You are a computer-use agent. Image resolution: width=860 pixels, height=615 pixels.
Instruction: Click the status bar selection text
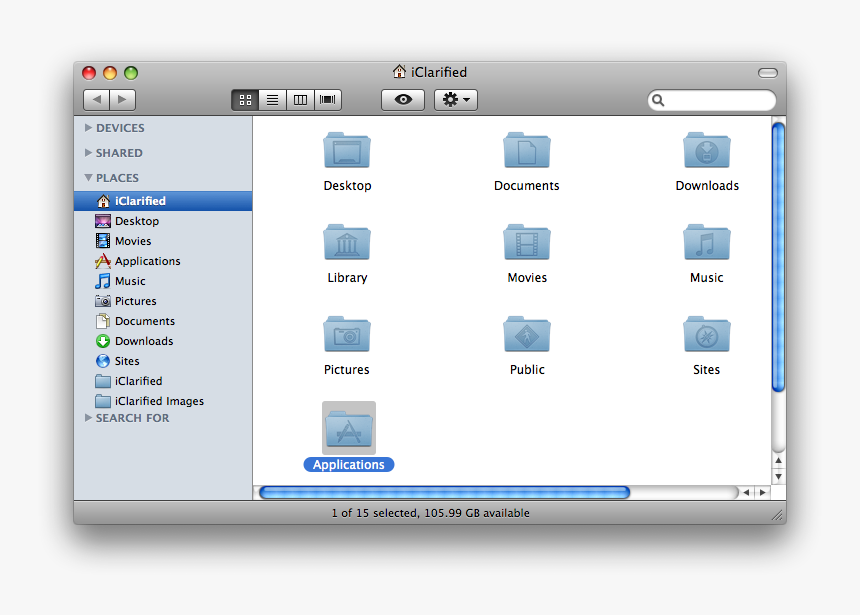[x=431, y=513]
